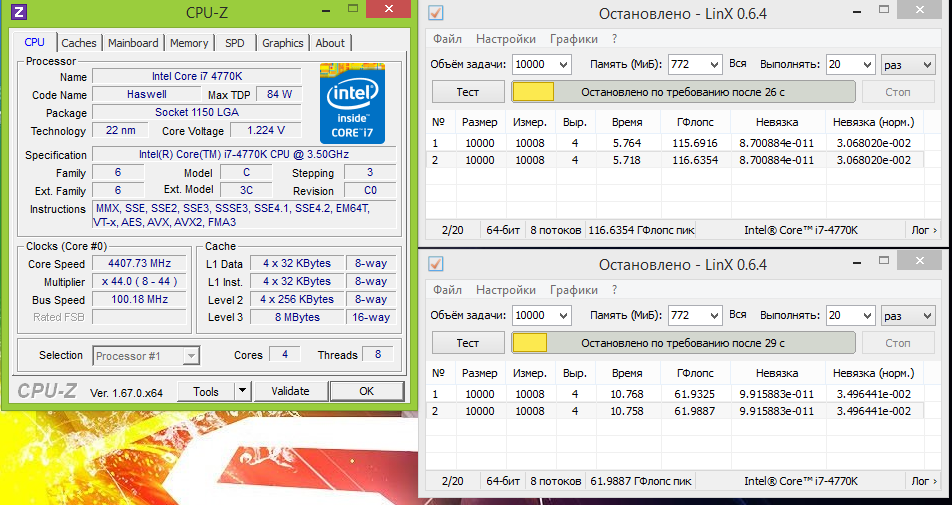This screenshot has height=505, width=952.
Task: Click the Multiplier value x 44.0 ( 8 - 44 )
Action: 140,282
